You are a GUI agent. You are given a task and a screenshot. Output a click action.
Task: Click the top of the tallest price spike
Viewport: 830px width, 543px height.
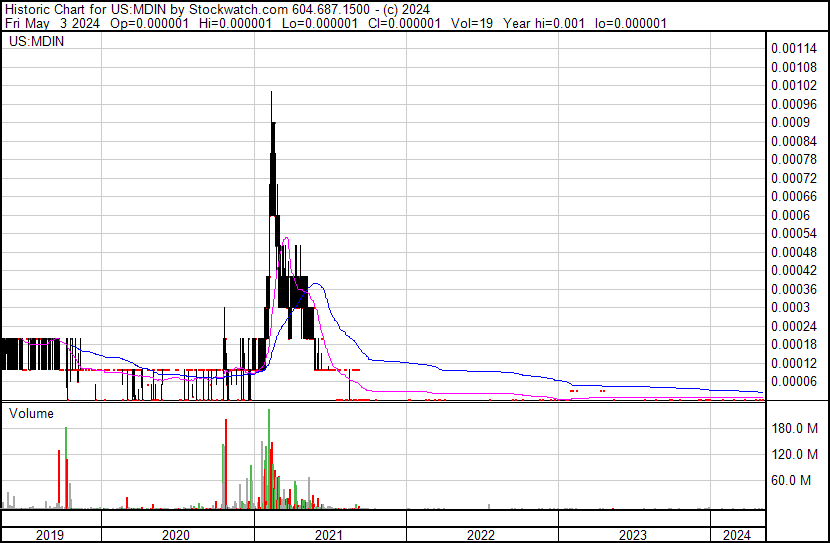(271, 92)
